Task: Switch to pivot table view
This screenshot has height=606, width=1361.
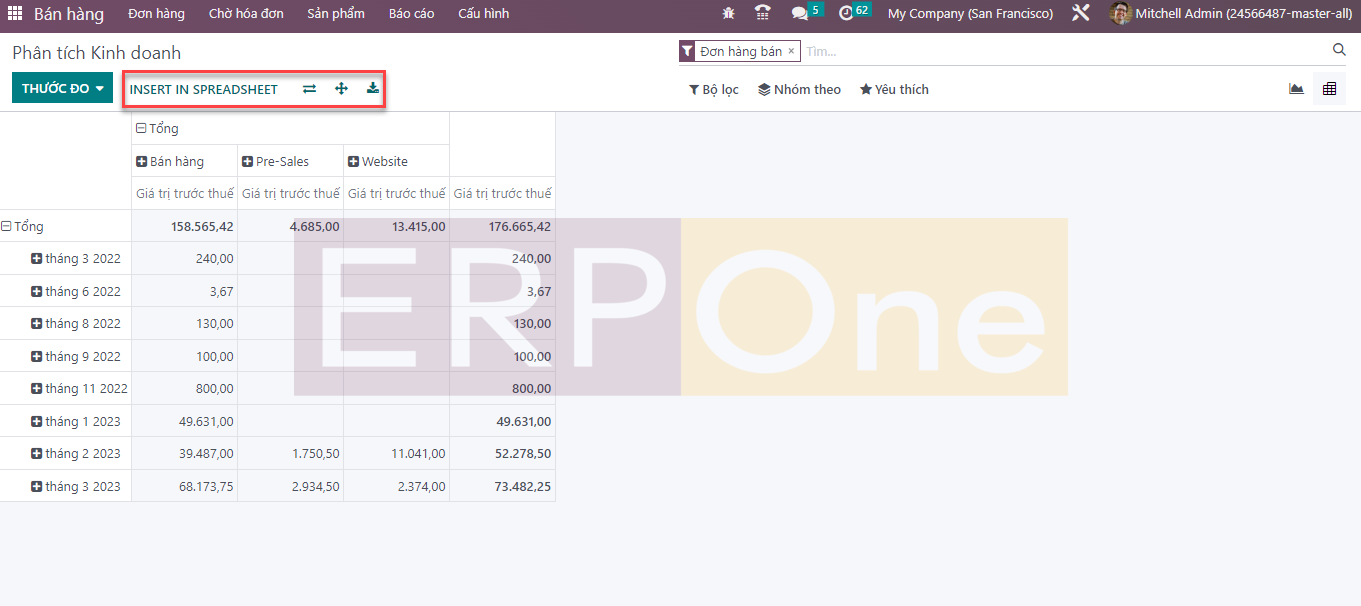Action: point(1329,89)
